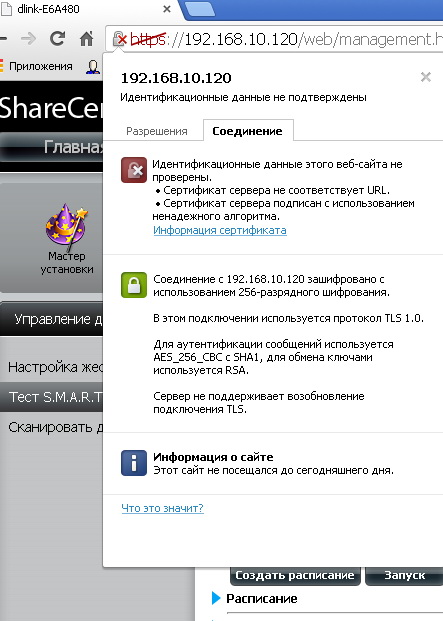Click the user bookmark icon next to Приложения

(93, 67)
